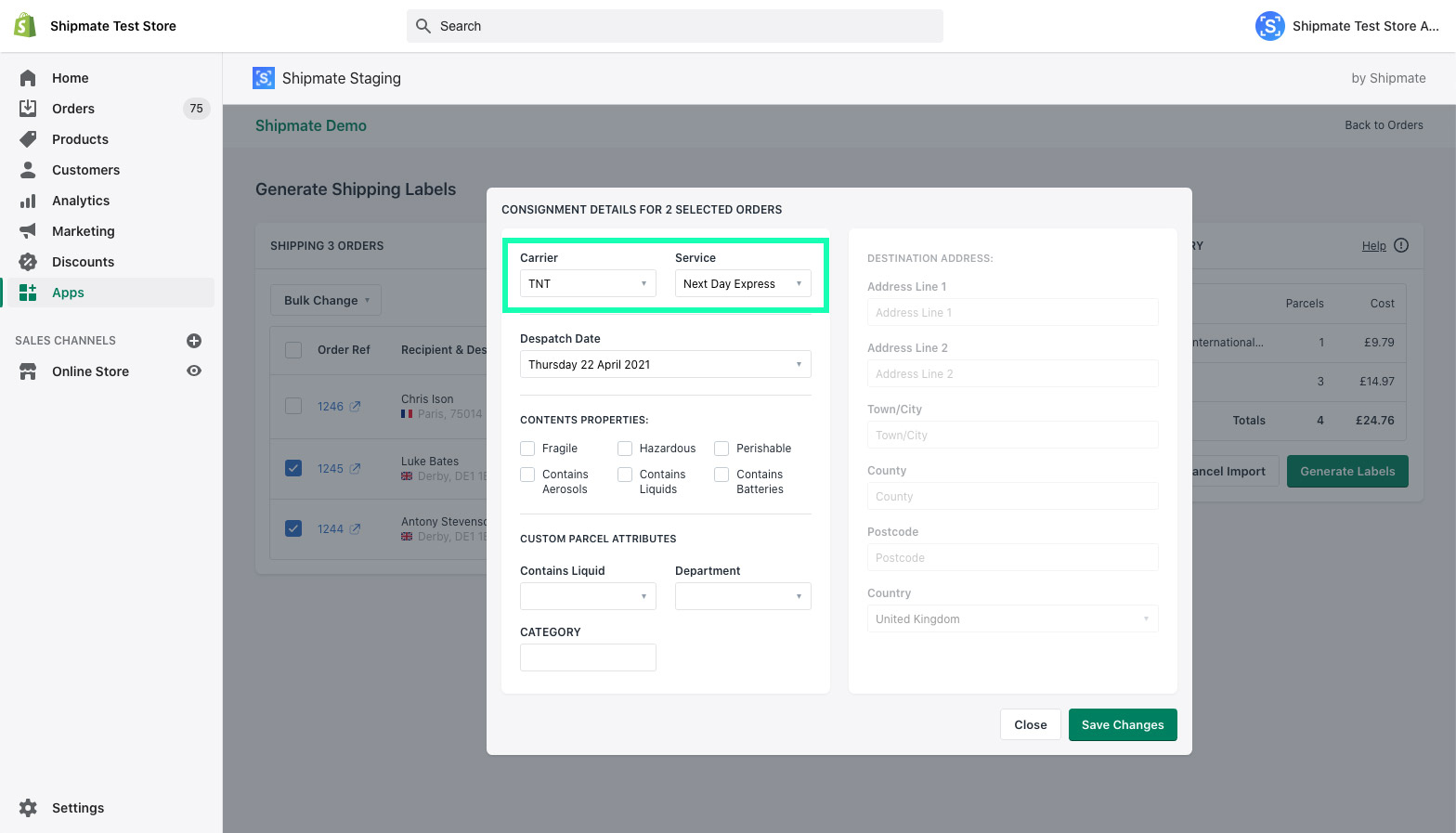Open the Service dropdown Next Day Express

point(743,283)
